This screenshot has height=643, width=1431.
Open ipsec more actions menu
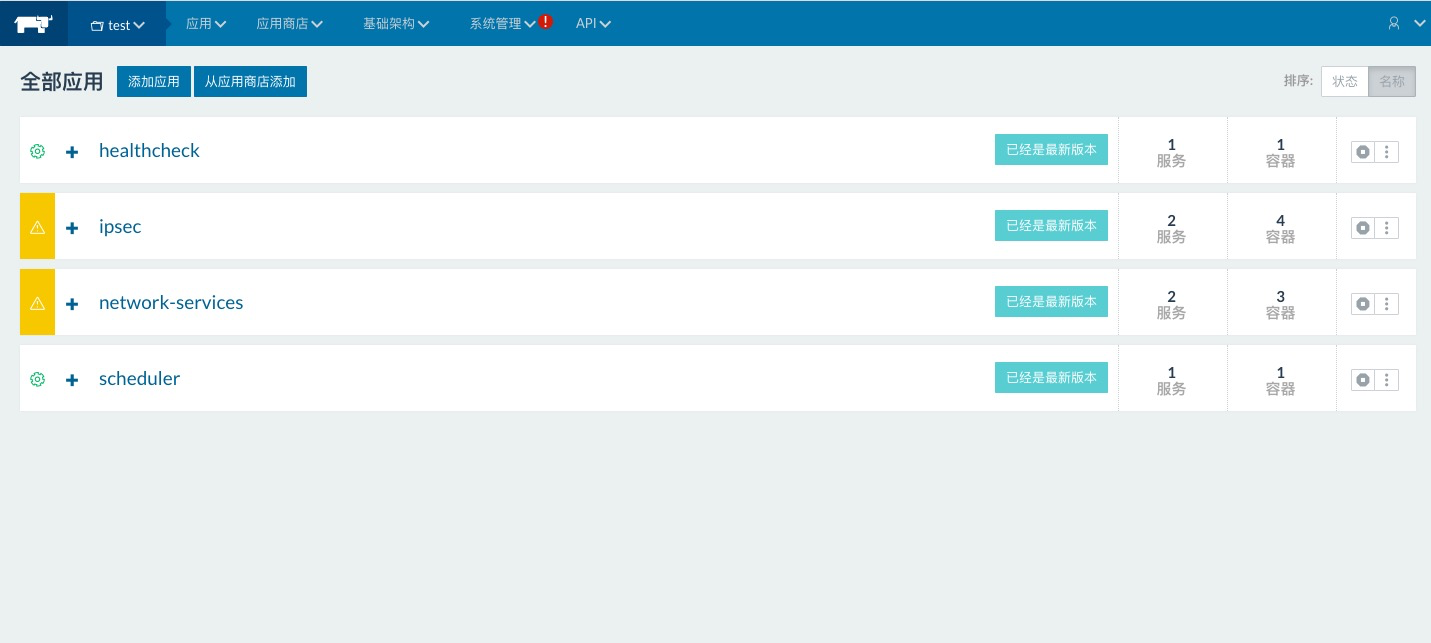click(1387, 228)
